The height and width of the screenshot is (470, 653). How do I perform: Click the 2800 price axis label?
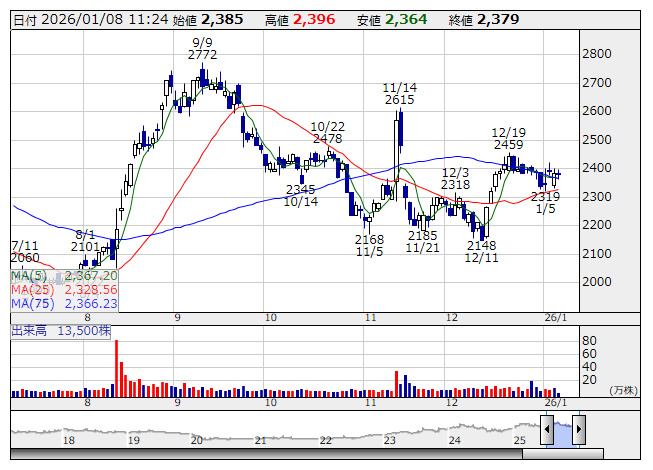597,54
